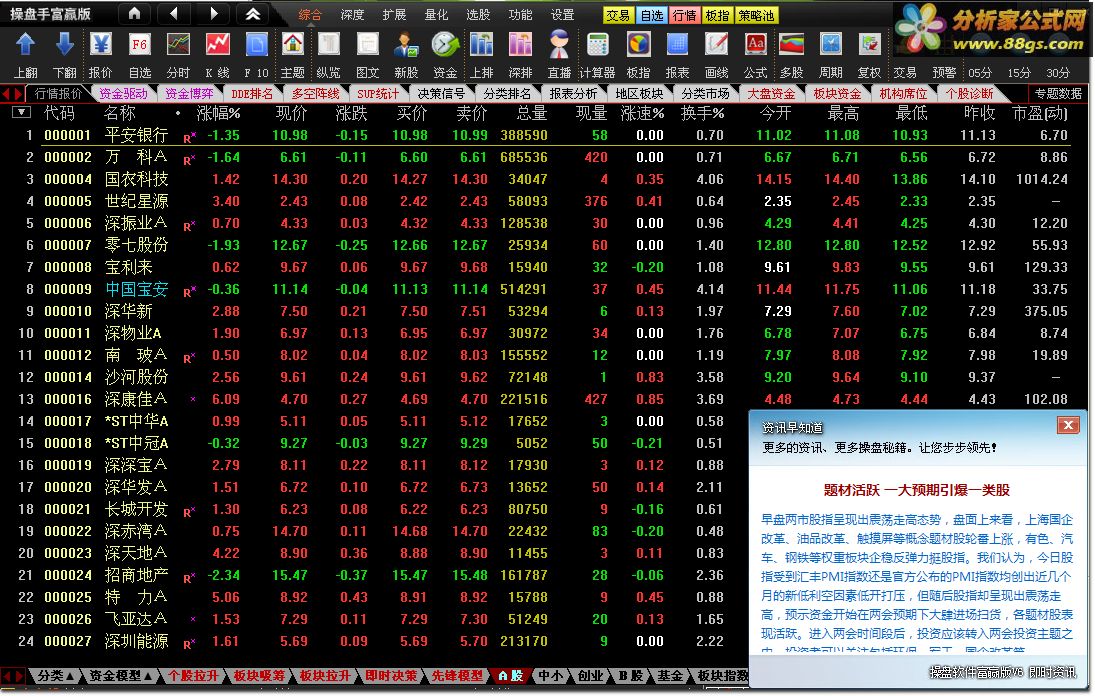Navigate back with the left arrow button
1095x696 pixels.
[x=174, y=13]
